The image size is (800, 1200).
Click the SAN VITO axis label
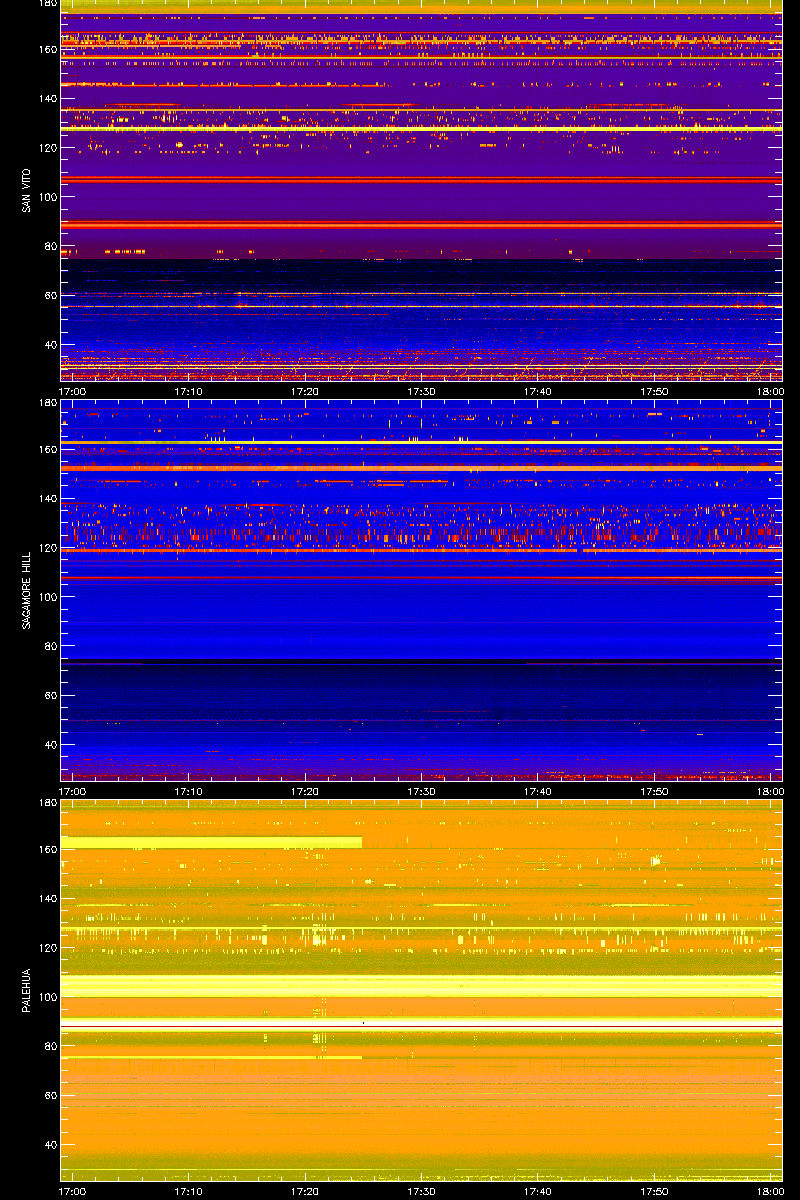25,190
